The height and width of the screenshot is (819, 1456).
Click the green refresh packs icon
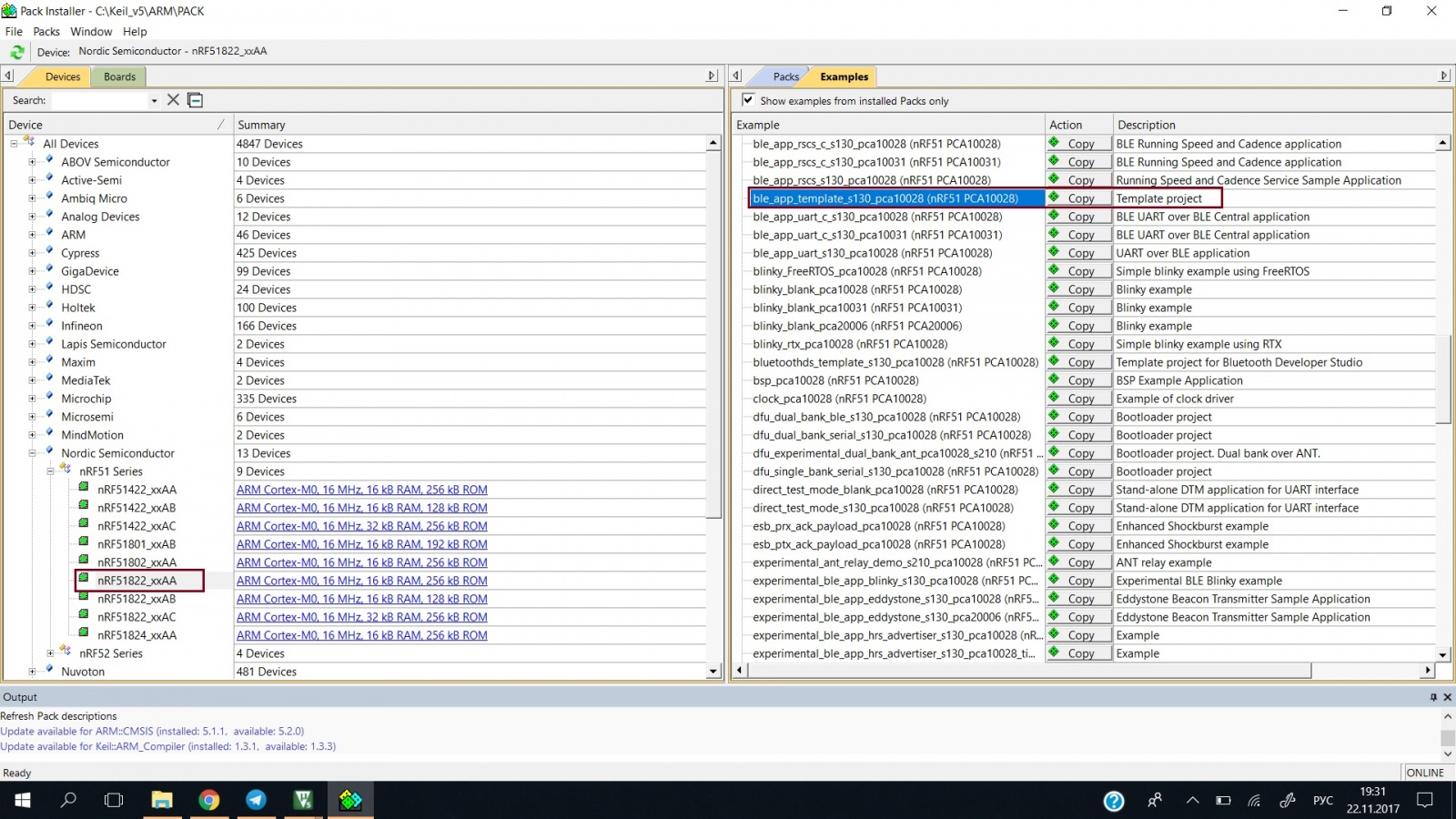pyautogui.click(x=17, y=52)
